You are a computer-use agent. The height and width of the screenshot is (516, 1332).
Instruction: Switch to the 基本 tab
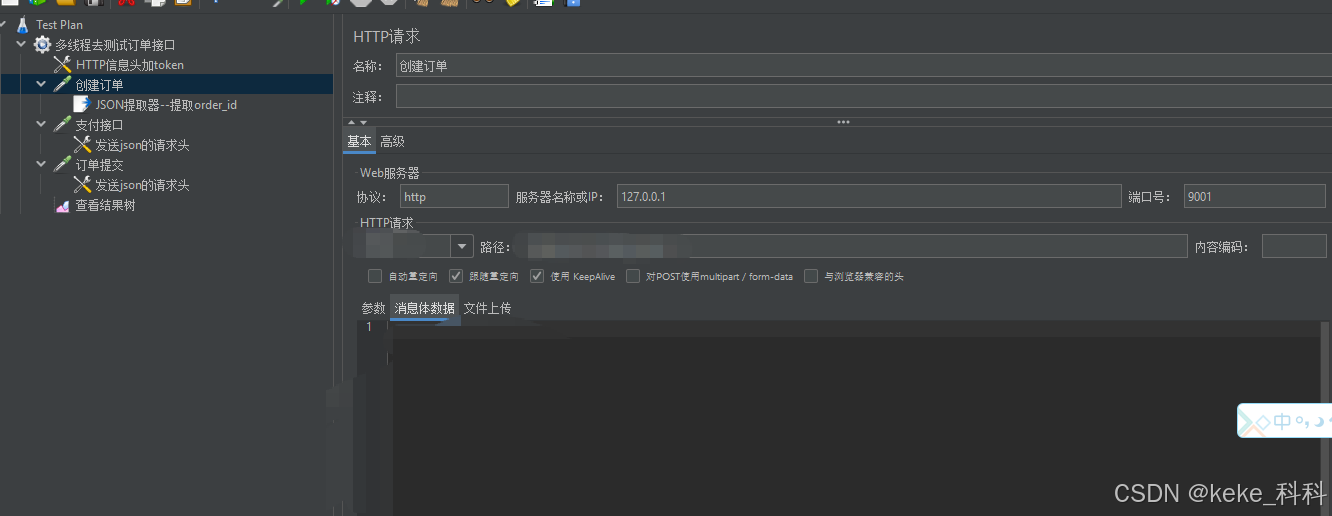click(359, 142)
